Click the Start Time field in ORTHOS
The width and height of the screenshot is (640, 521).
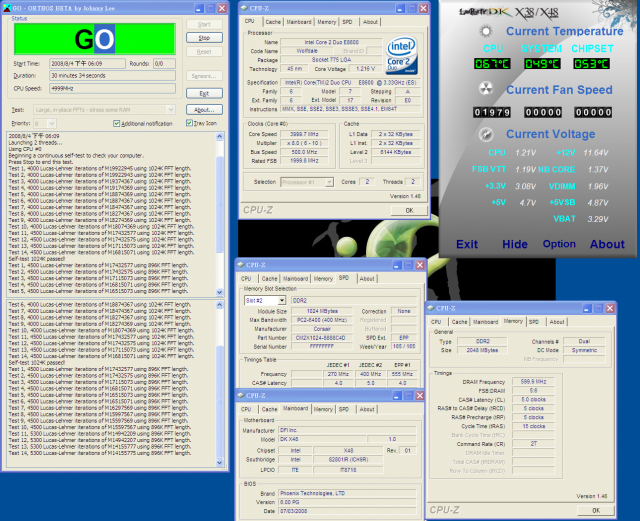(x=87, y=64)
